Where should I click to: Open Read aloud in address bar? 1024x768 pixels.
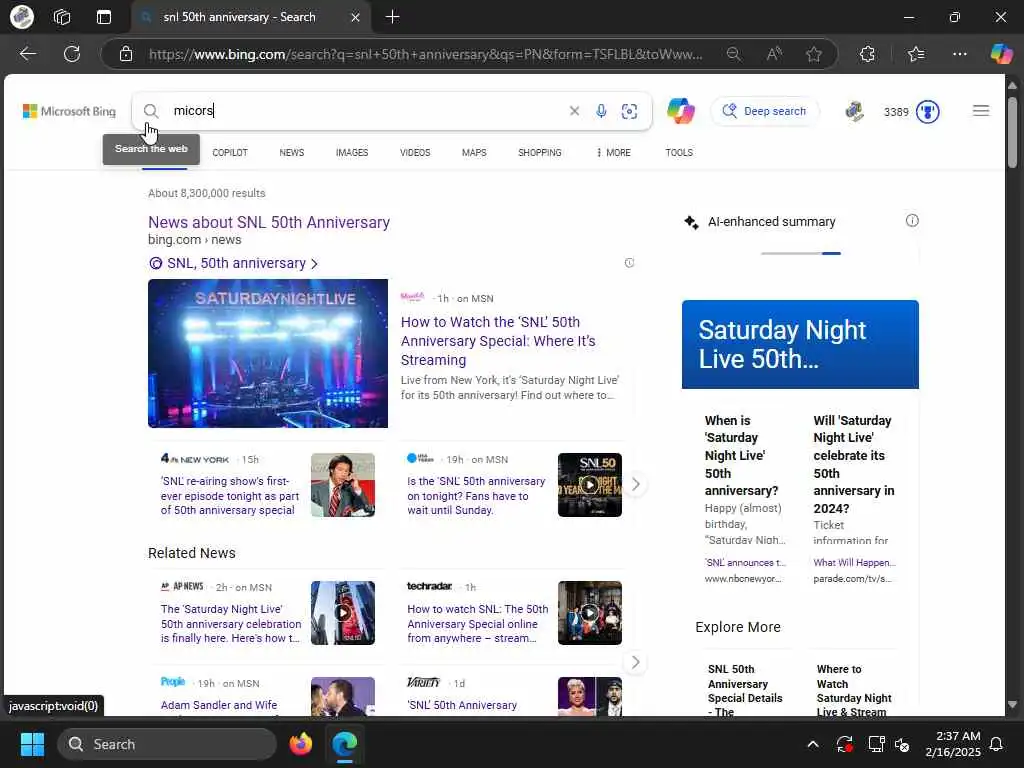[774, 54]
